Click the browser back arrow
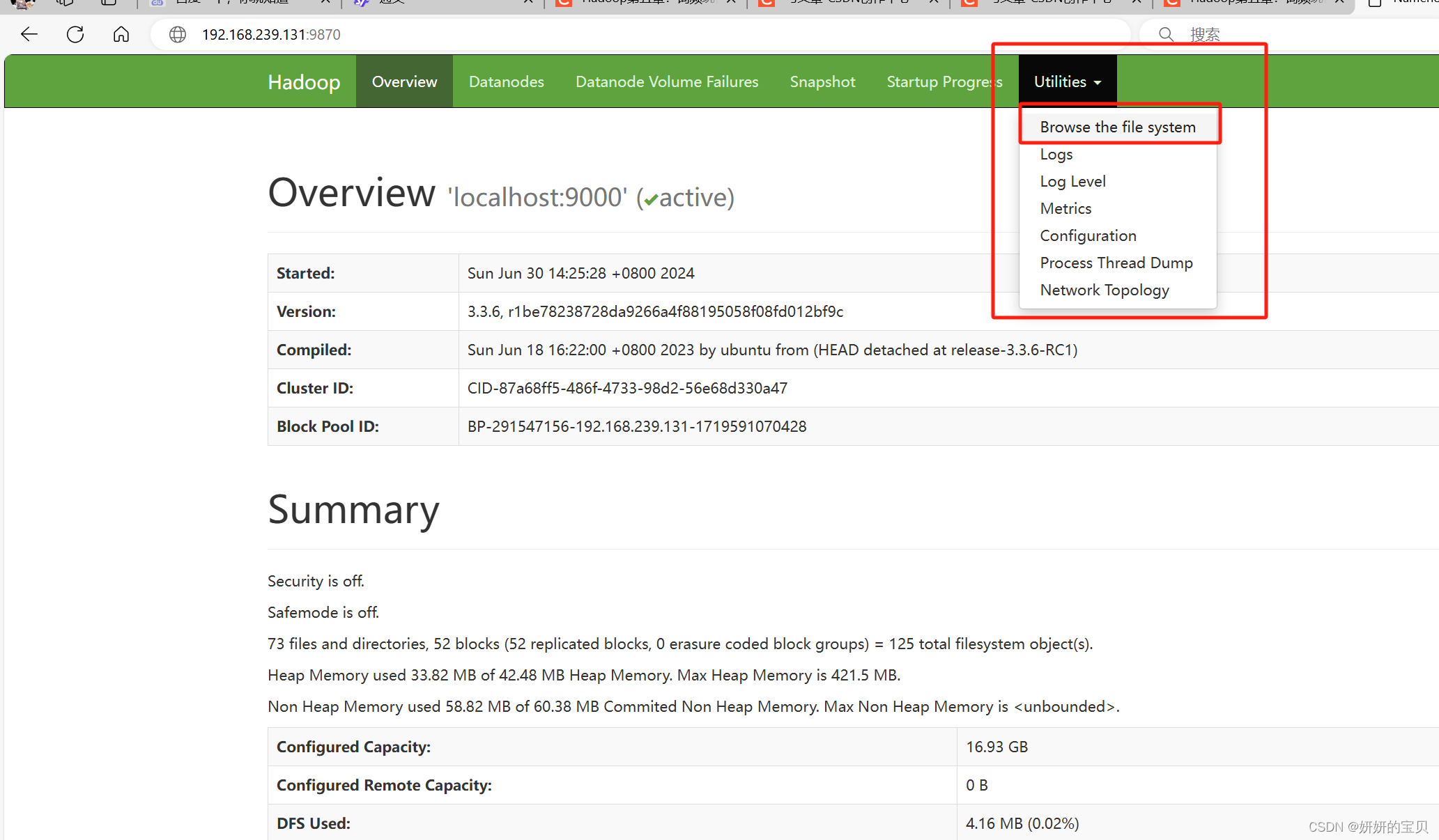 pos(29,34)
